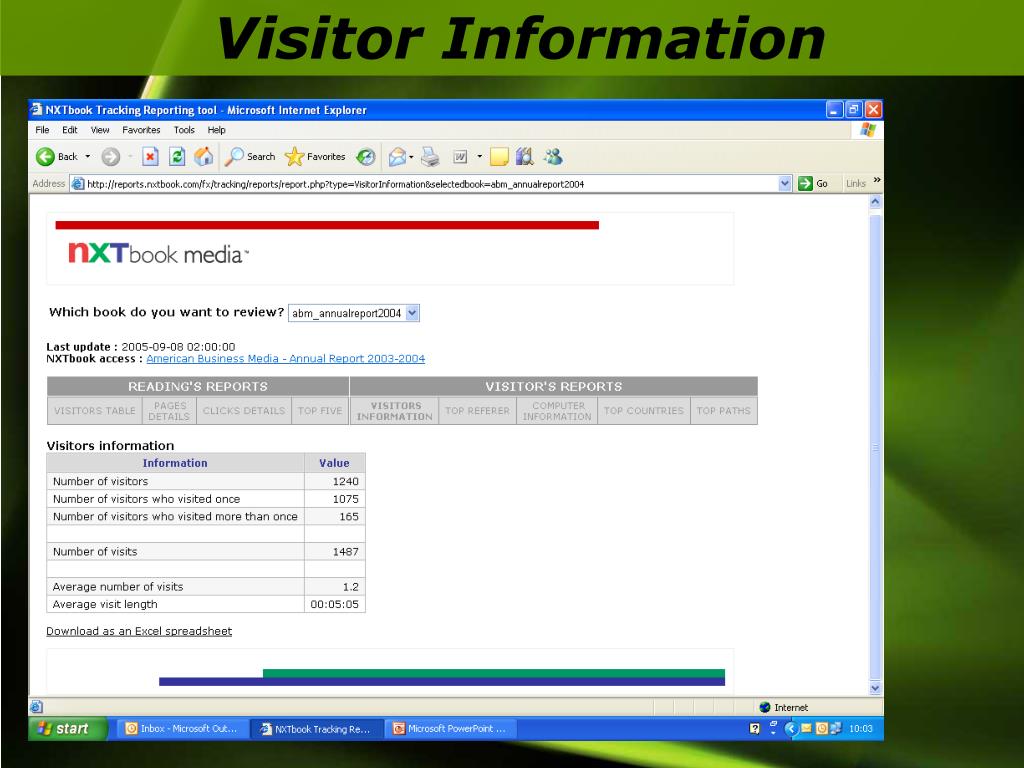
Task: Open the File menu
Action: coord(42,130)
